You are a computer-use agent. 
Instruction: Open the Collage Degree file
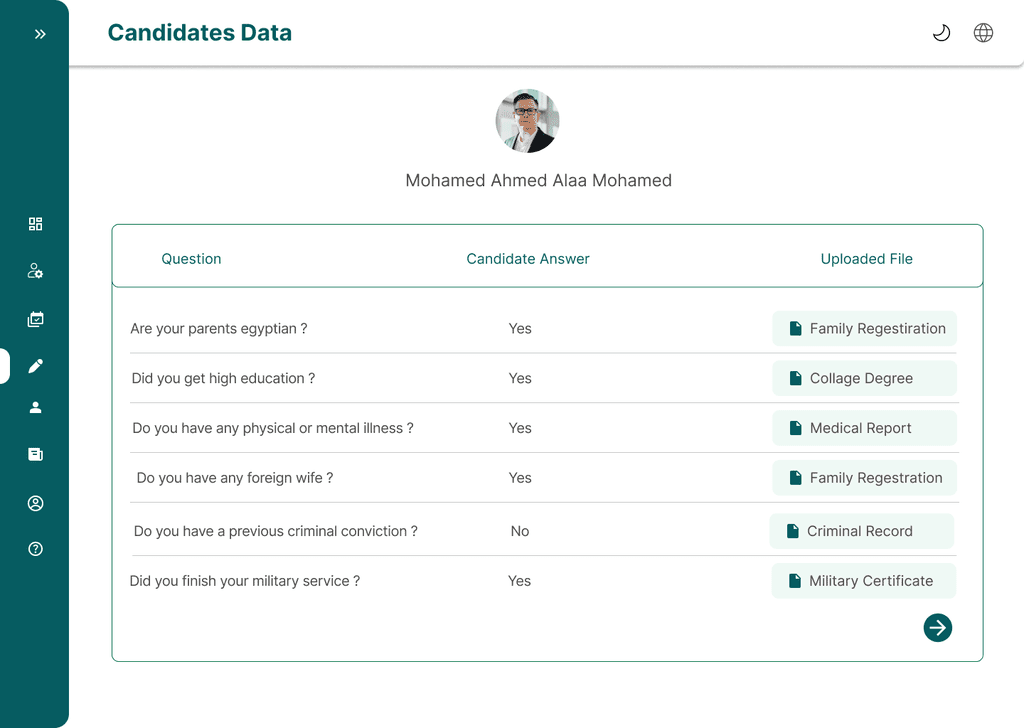click(864, 378)
